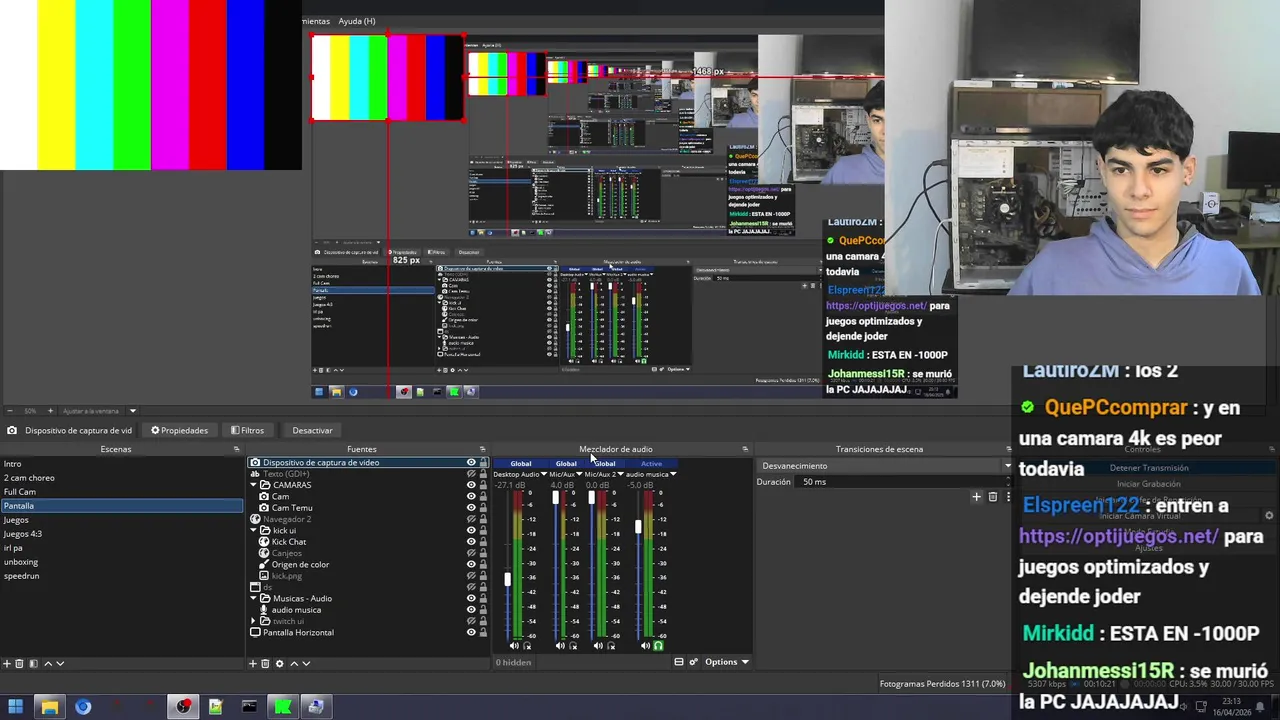Switch audio mixer layout icon
1280x720 pixels.
click(x=679, y=662)
